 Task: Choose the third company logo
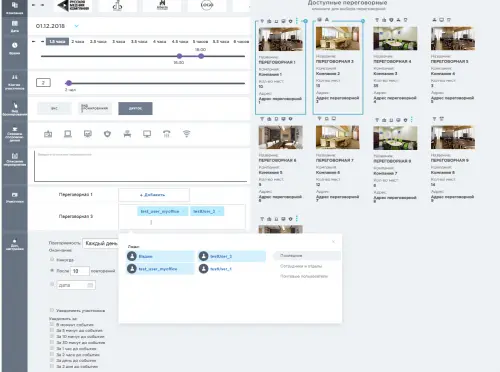click(162, 5)
